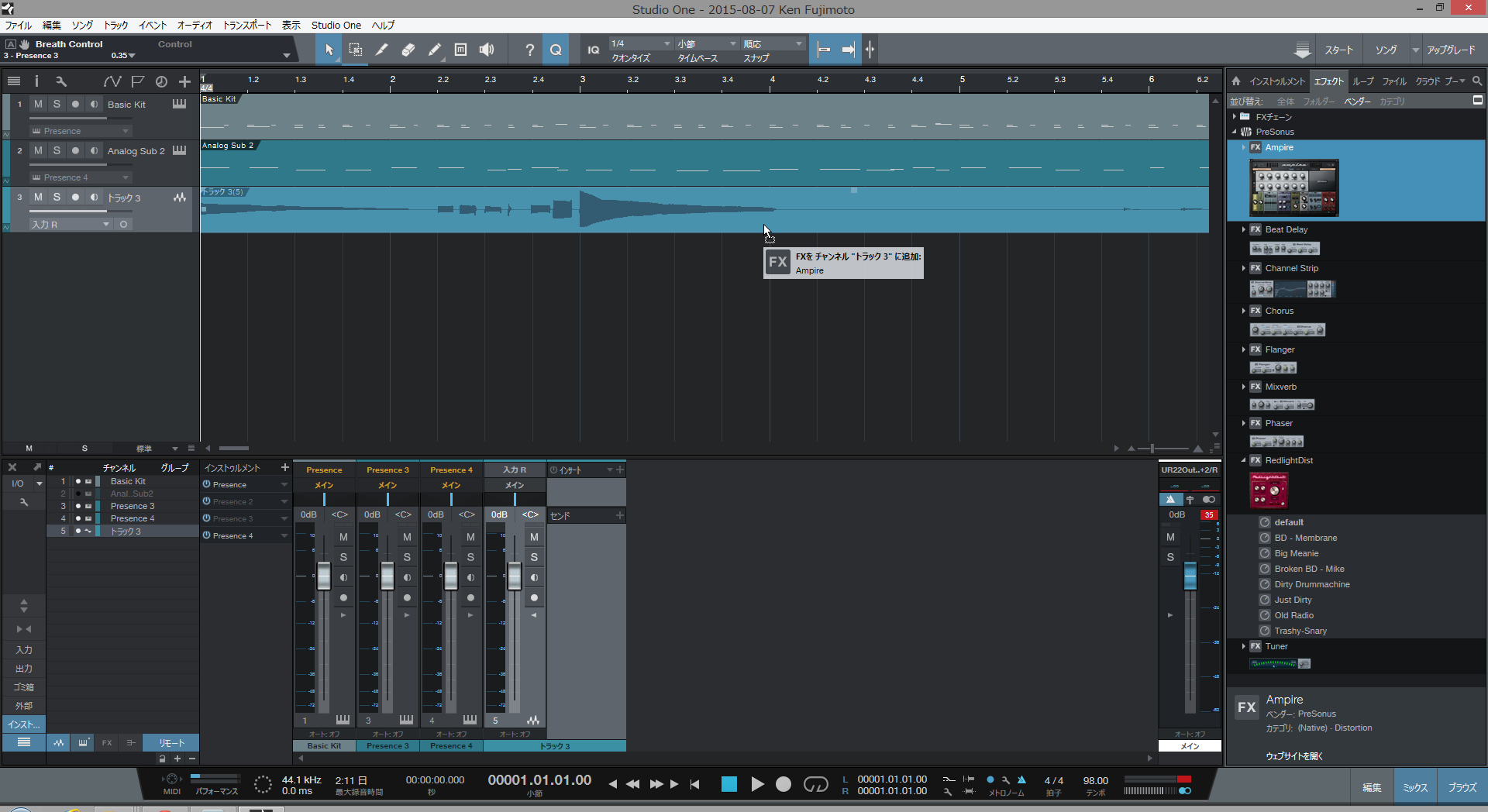
Task: Open the track list icon
Action: point(13,81)
